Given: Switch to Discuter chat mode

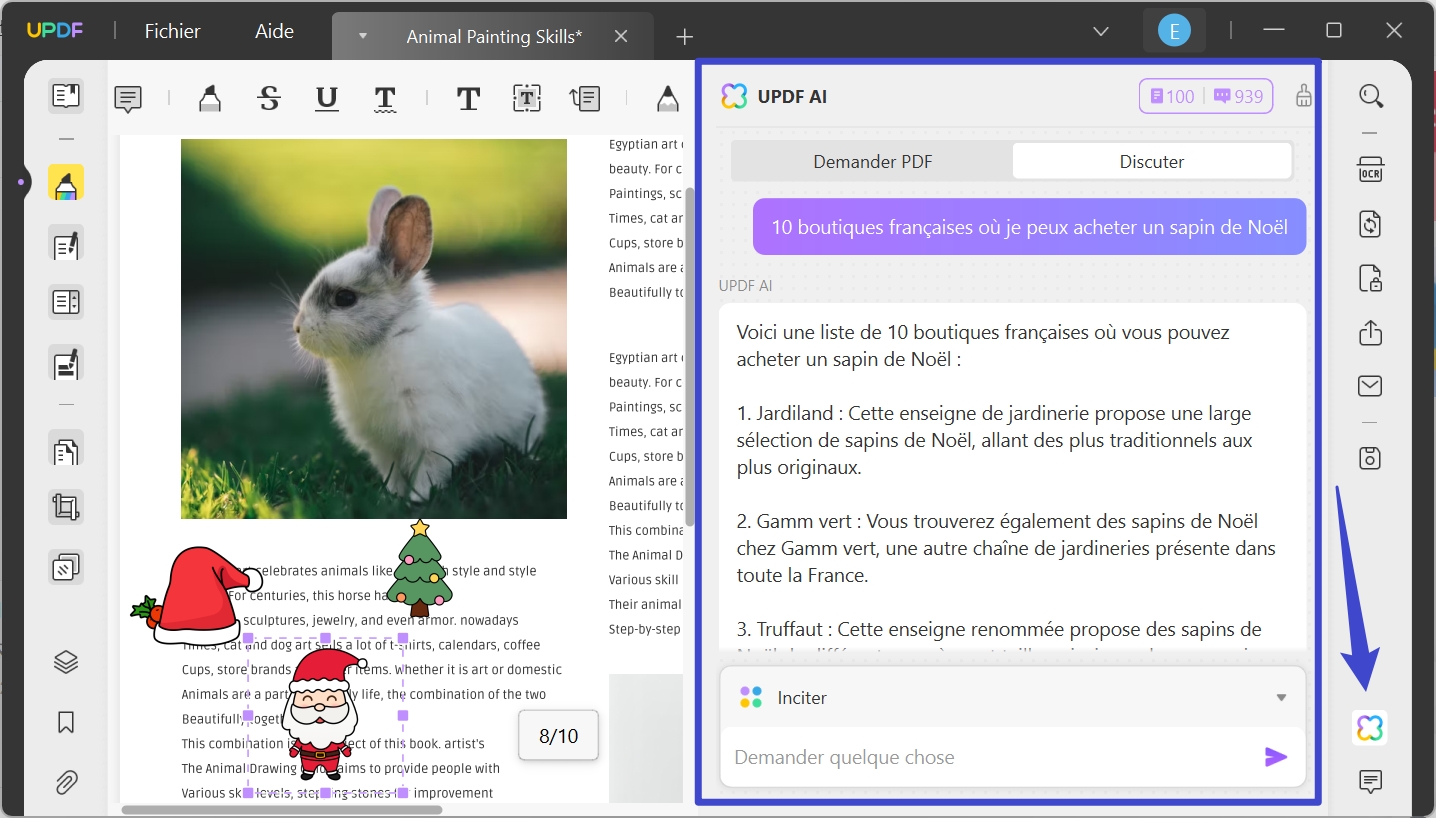Looking at the screenshot, I should coord(1152,161).
